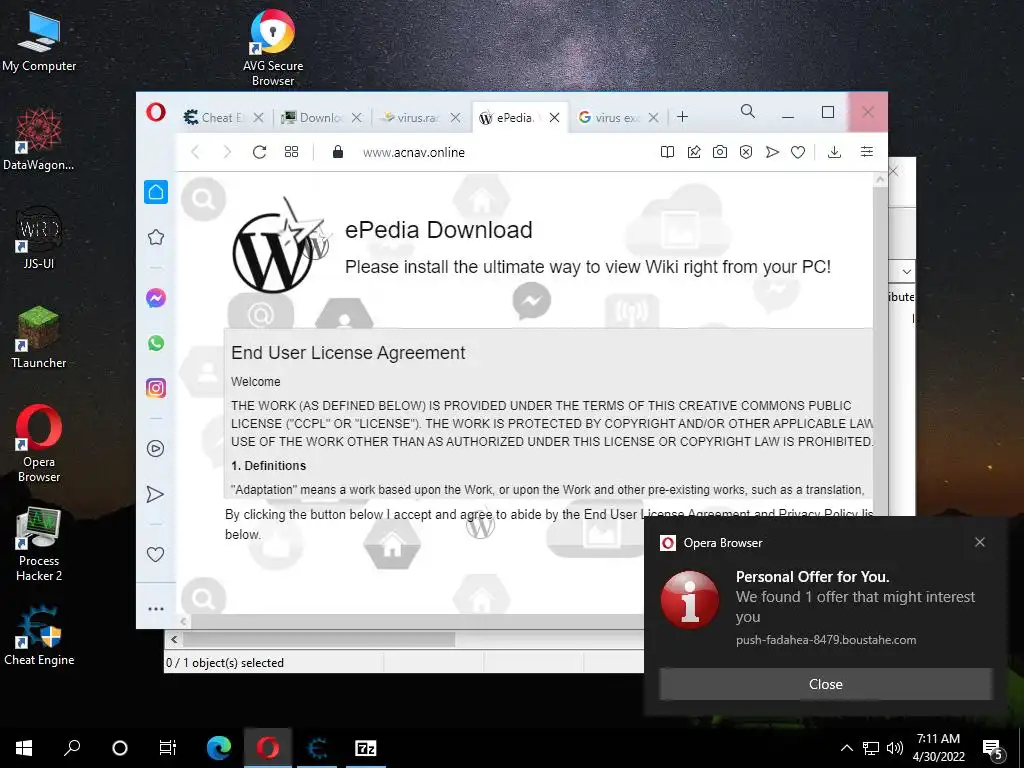Click the padlock site security icon
Image resolution: width=1024 pixels, height=768 pixels.
point(338,152)
